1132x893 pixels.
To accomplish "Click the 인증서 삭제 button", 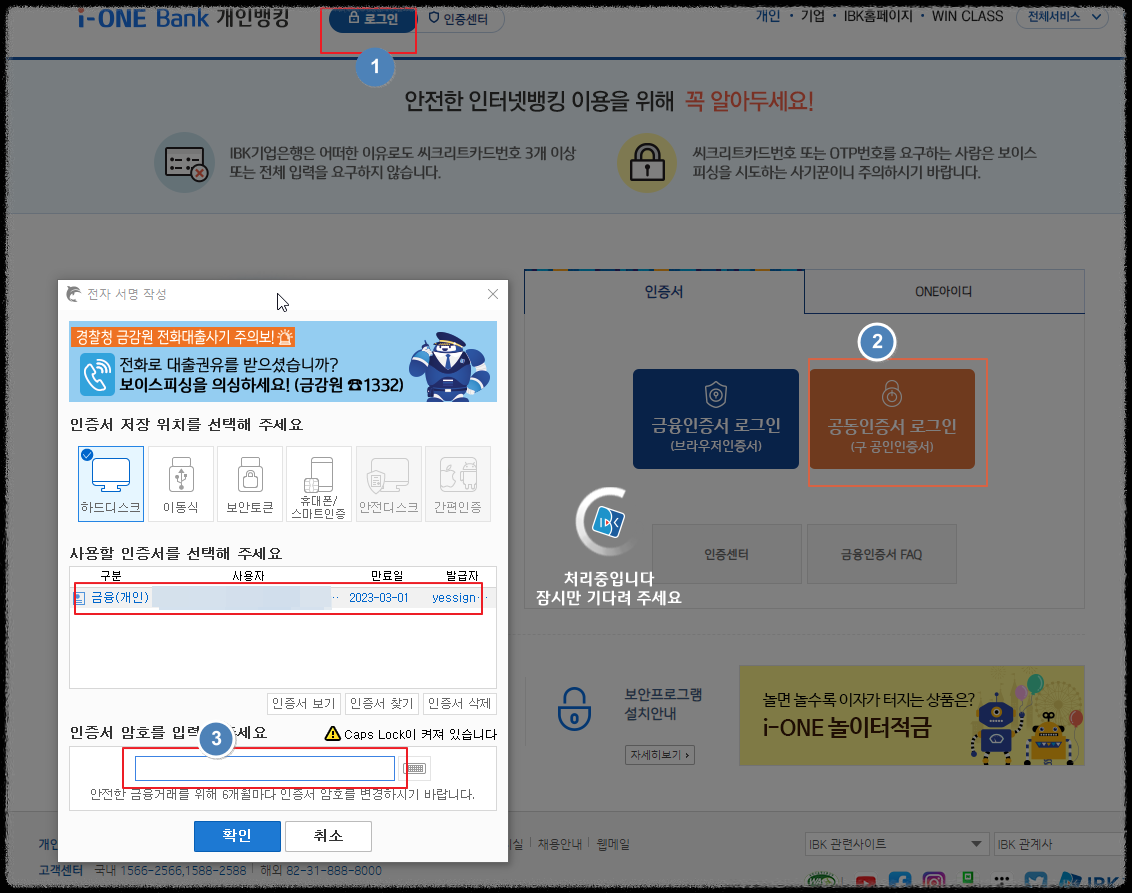I will pyautogui.click(x=460, y=703).
